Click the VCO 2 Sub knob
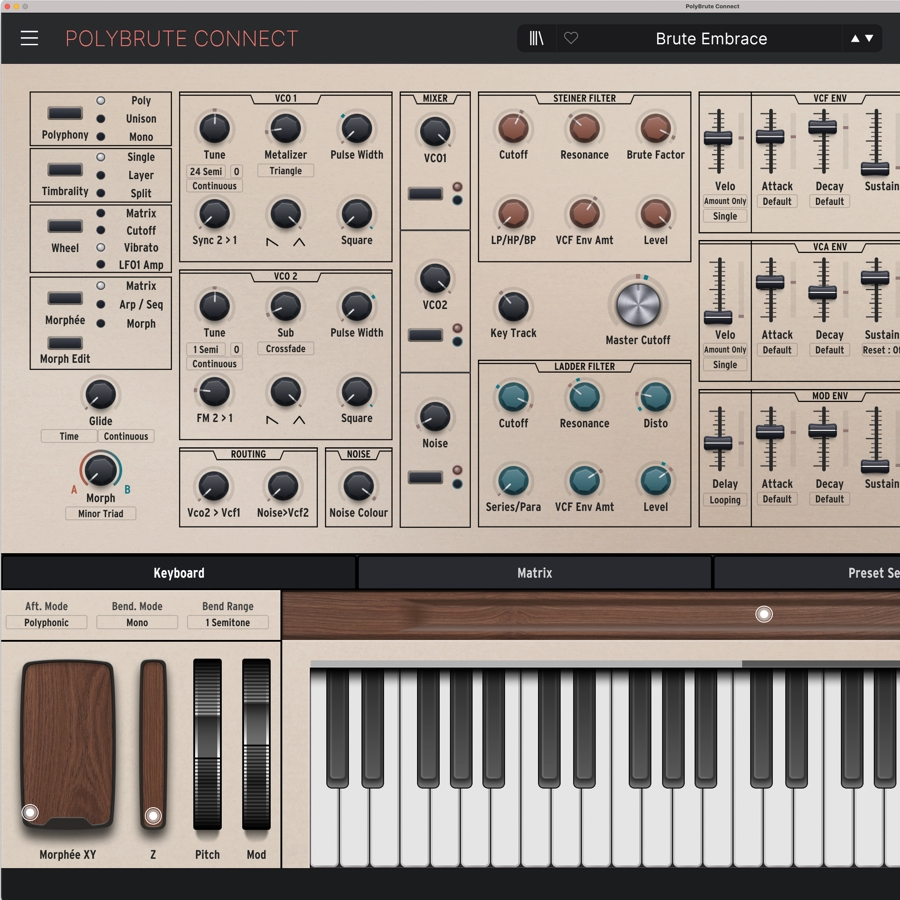 (x=285, y=306)
